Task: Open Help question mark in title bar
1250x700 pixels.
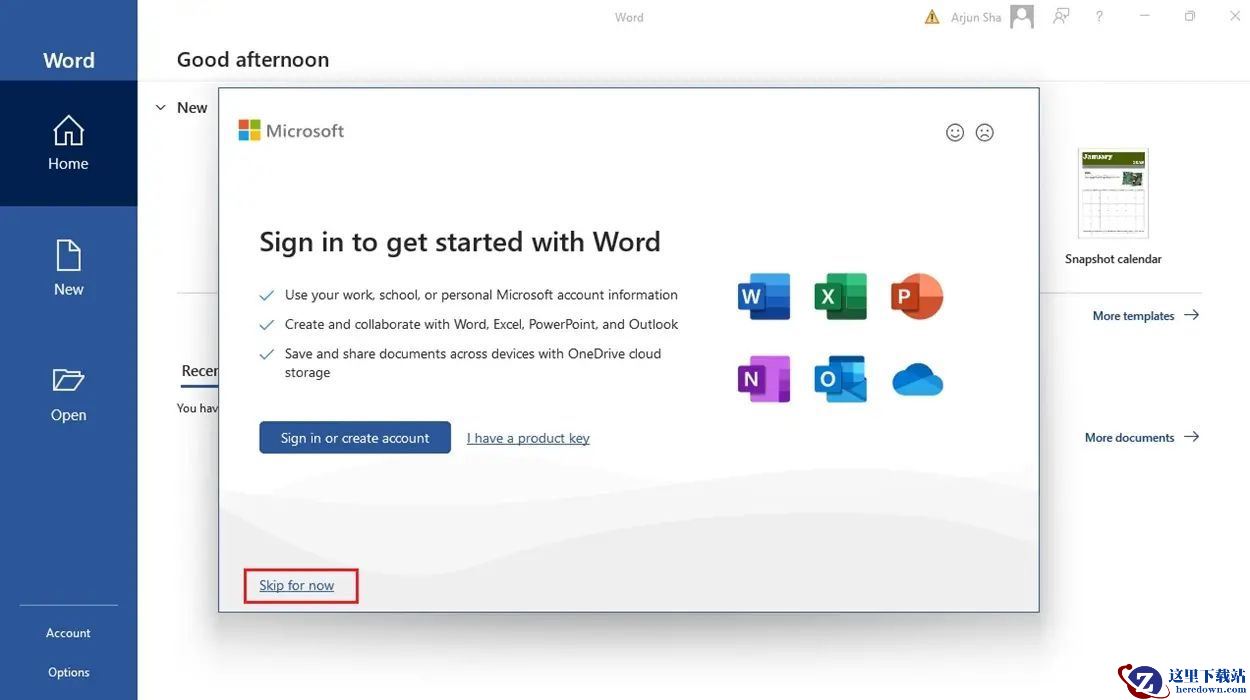Action: [1099, 16]
